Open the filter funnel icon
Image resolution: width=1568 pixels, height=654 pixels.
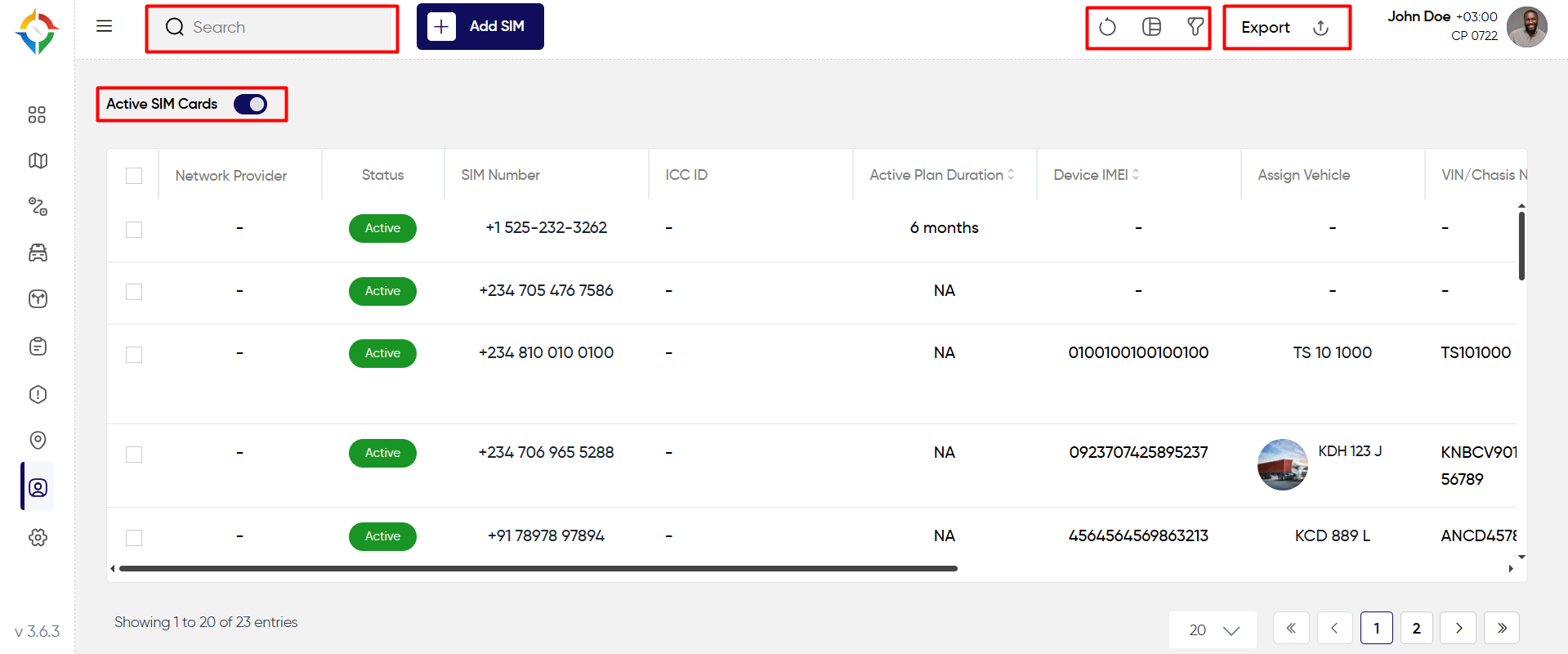click(1195, 27)
